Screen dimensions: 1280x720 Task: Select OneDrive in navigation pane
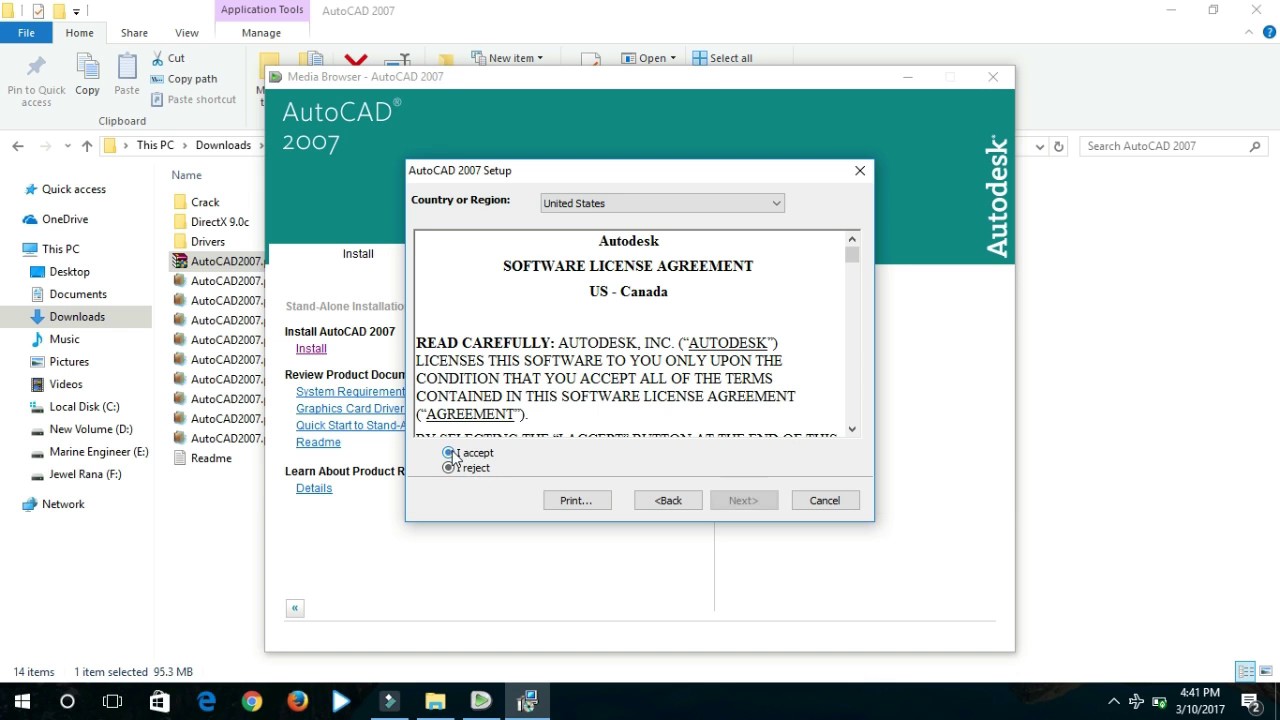(x=65, y=219)
